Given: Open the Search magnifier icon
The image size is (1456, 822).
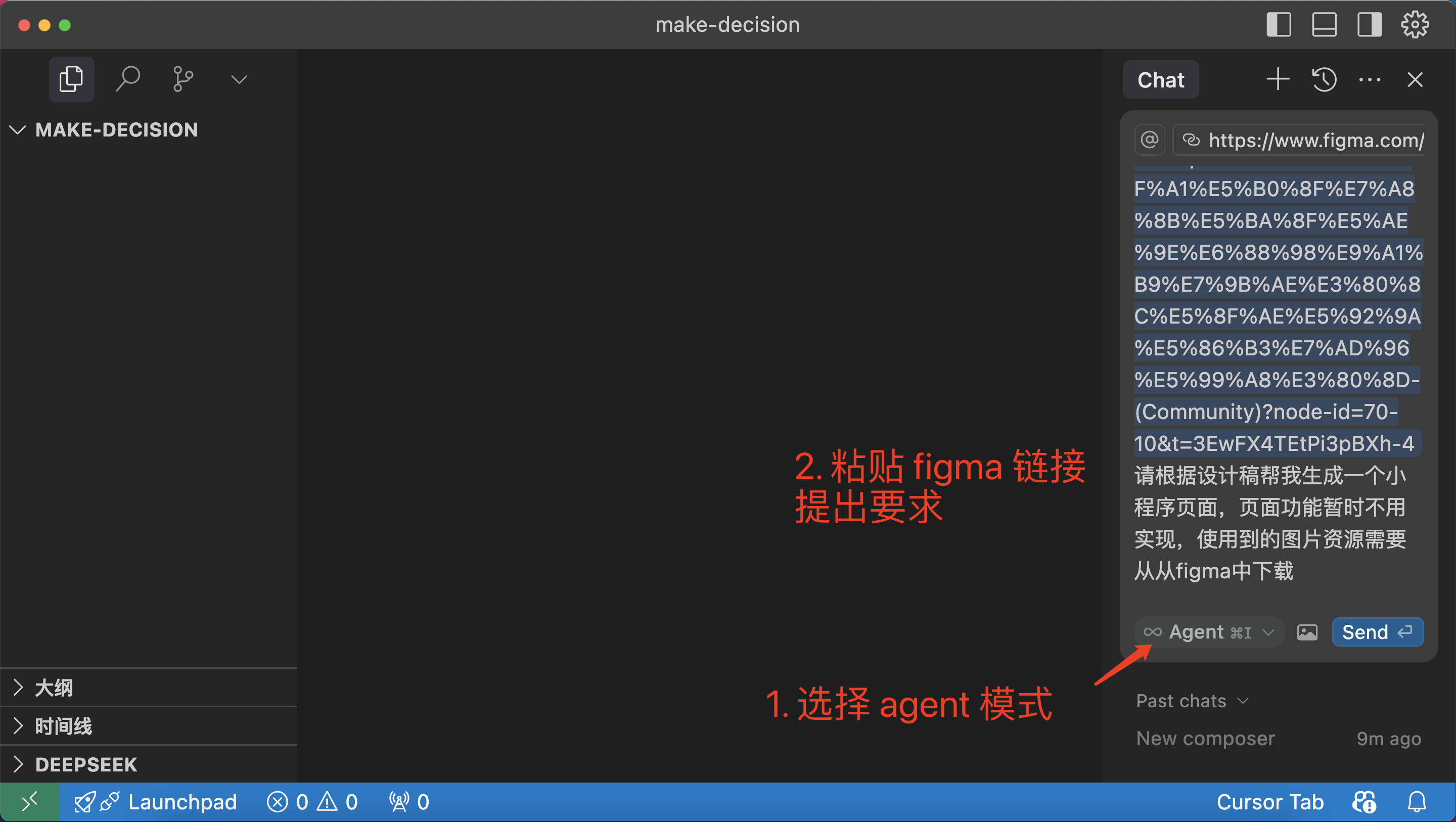Looking at the screenshot, I should click(128, 78).
